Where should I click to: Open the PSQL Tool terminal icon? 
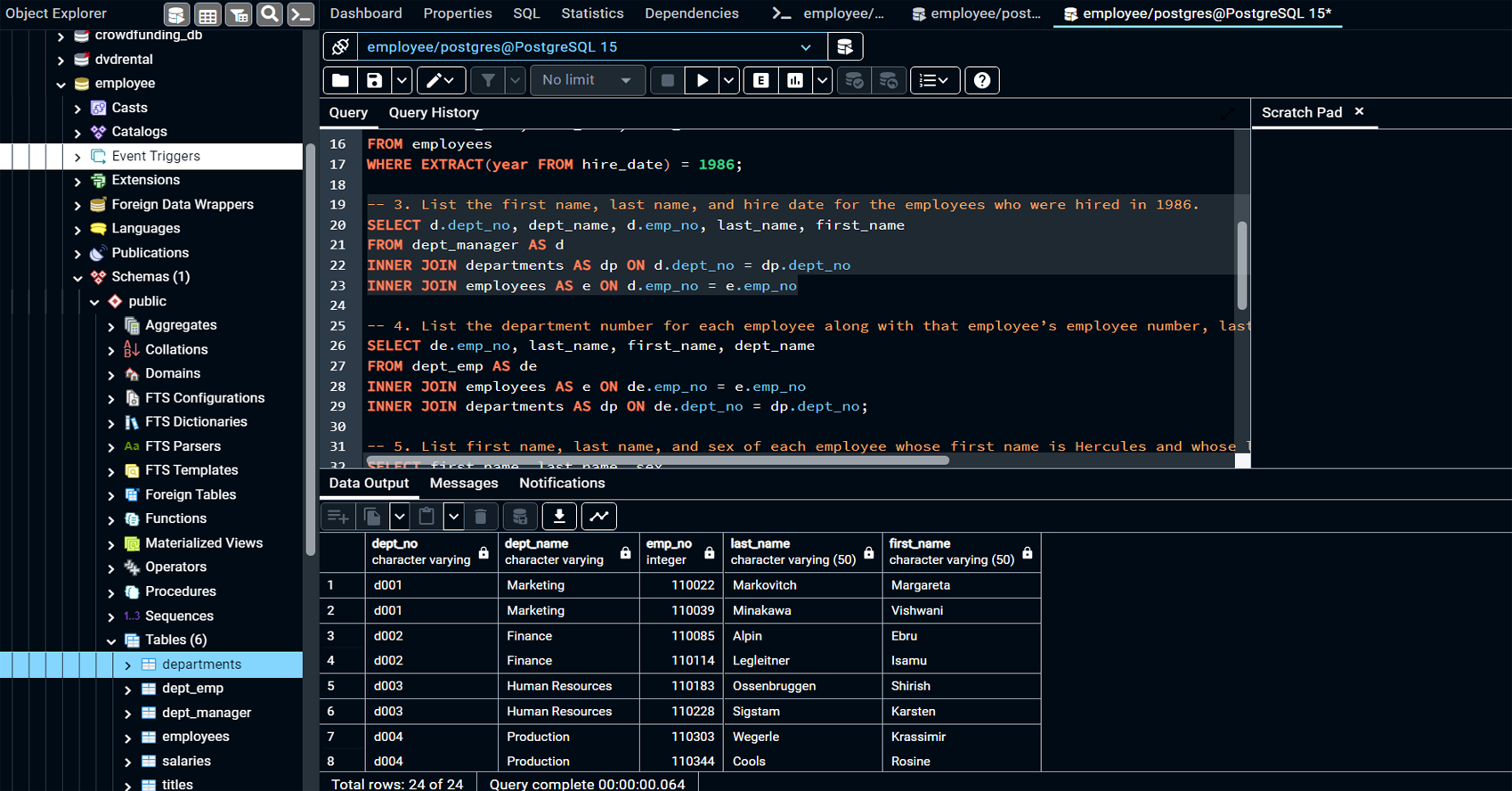pyautogui.click(x=301, y=13)
